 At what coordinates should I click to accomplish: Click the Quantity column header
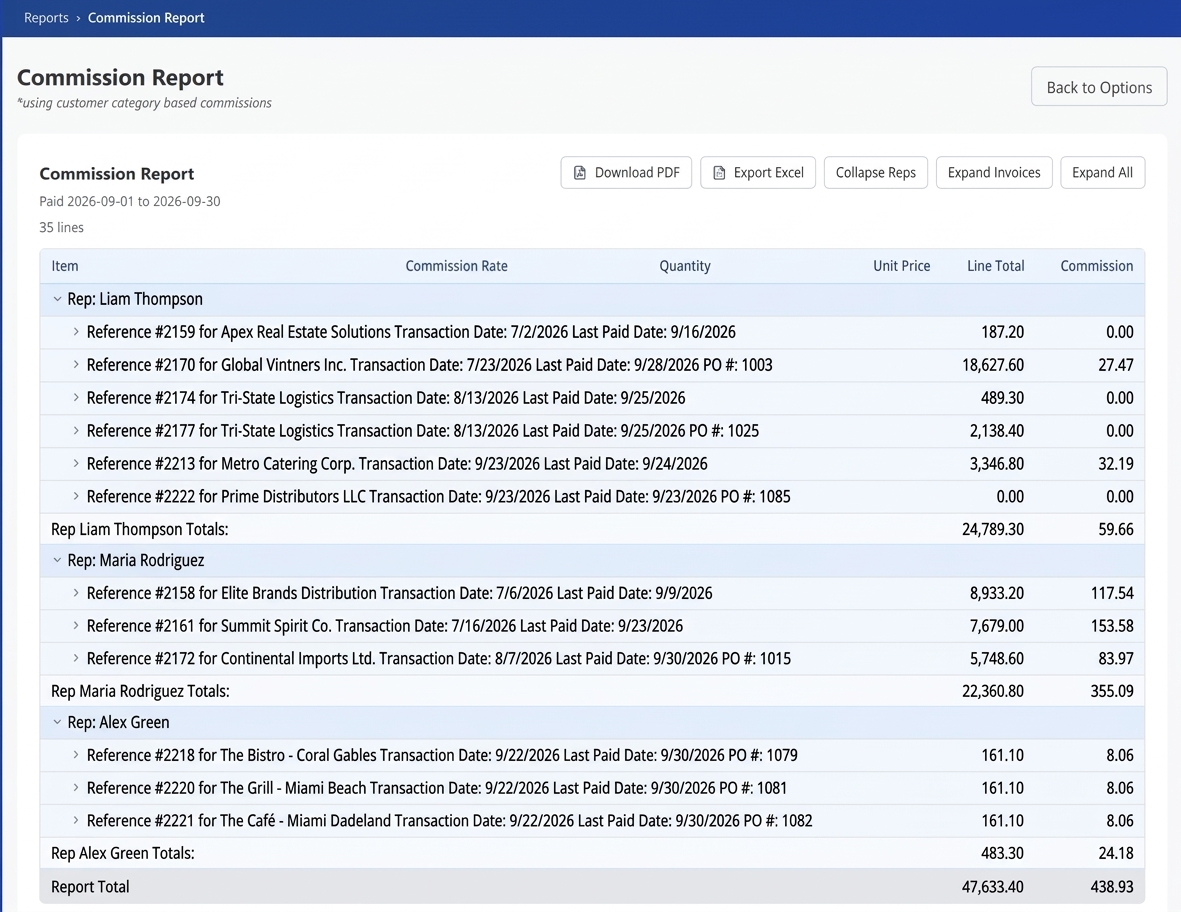685,266
